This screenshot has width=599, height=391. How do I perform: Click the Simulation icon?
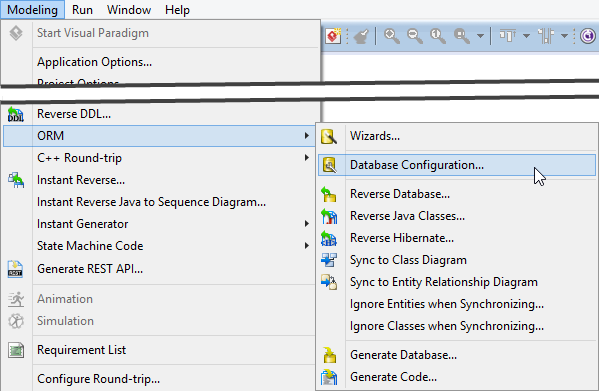point(16,321)
